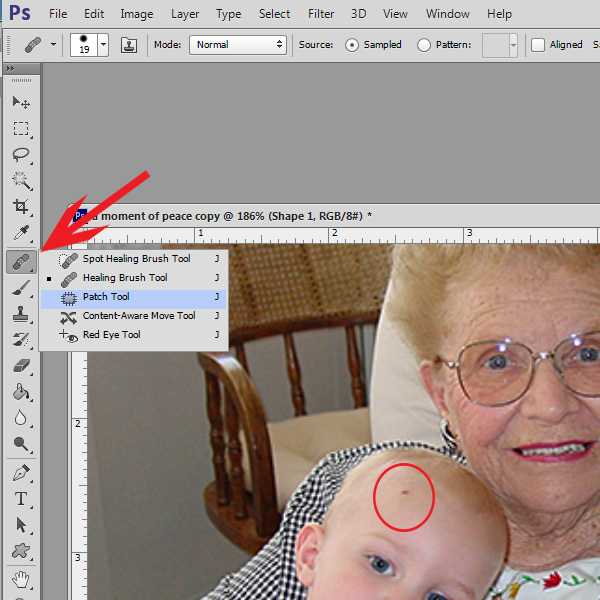The height and width of the screenshot is (600, 600).
Task: Open the Help menu
Action: click(x=499, y=14)
